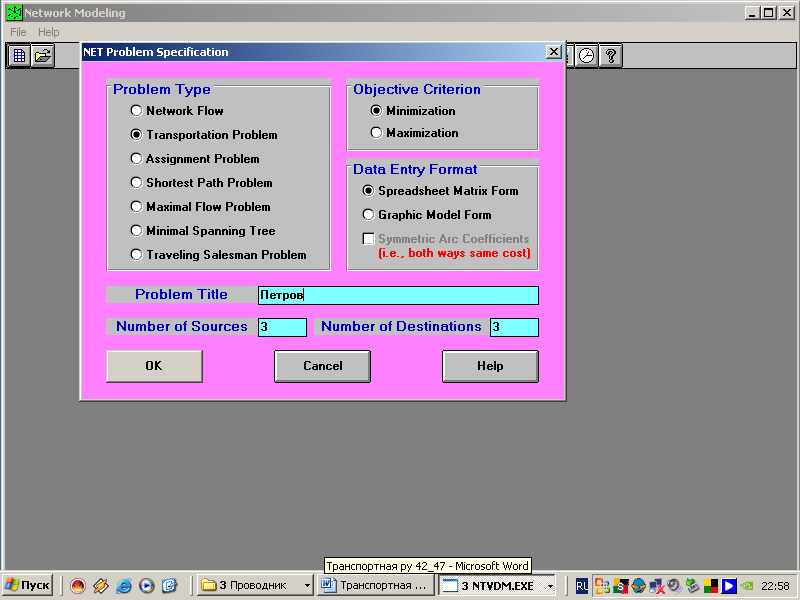Open the Проводник taskbar group dropdown arrow
This screenshot has height=600, width=800.
tap(307, 586)
